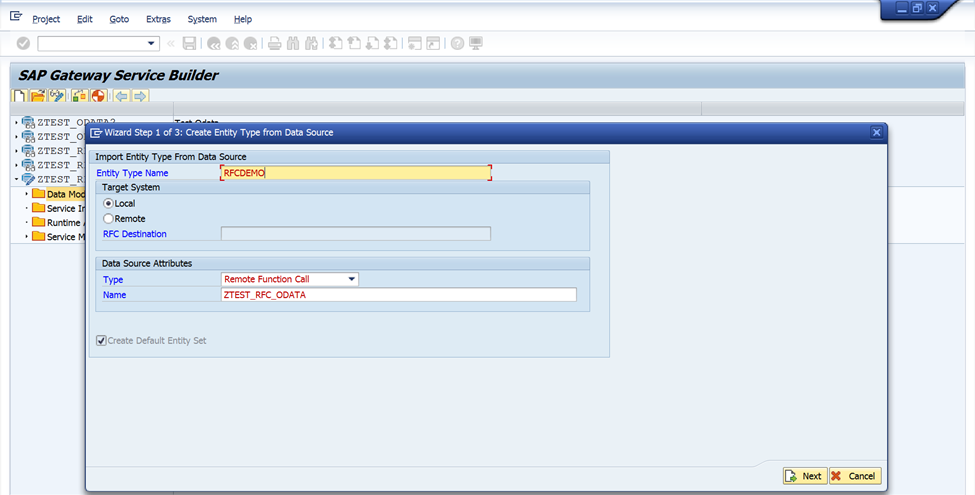Click the Next Page icon
This screenshot has width=975, height=495.
pyautogui.click(x=372, y=44)
